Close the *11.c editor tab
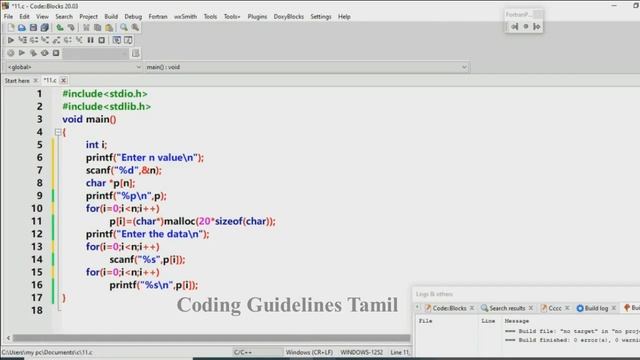Viewport: 640px width, 360px height. click(64, 80)
